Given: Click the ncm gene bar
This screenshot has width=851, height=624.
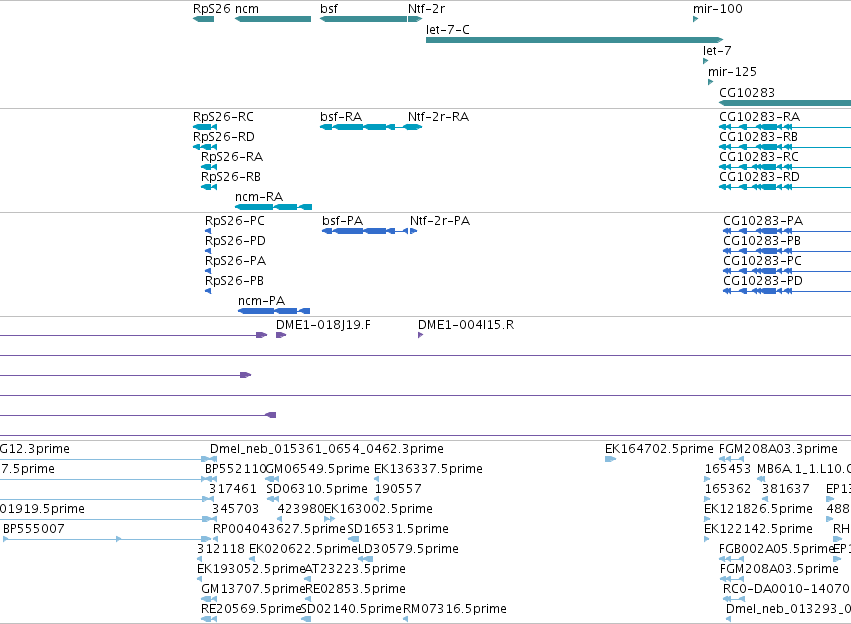Looking at the screenshot, I should [x=273, y=19].
